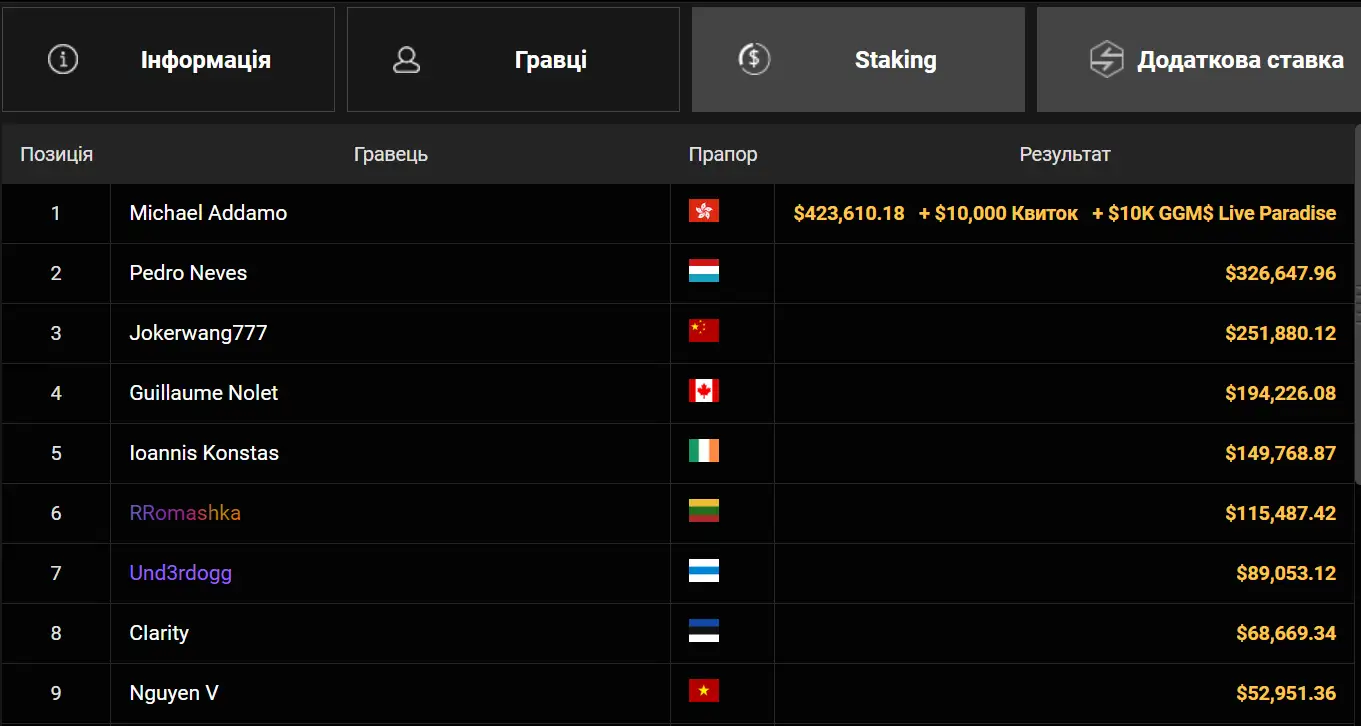The image size is (1361, 726).
Task: Select player name Und3rdogg
Action: coord(181,573)
